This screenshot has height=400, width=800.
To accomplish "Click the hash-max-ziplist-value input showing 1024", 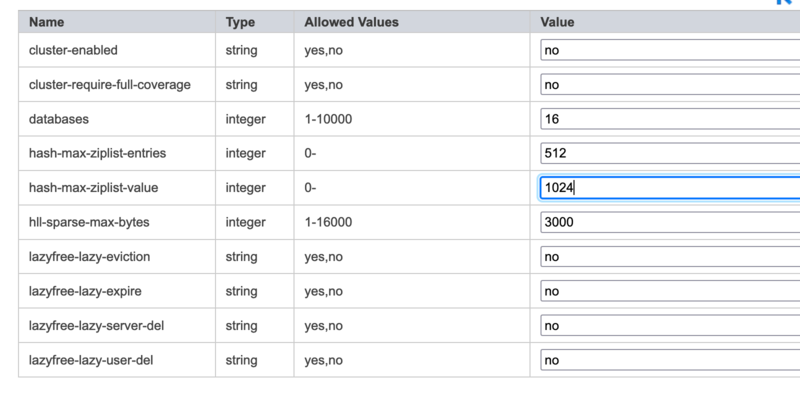I will 670,188.
